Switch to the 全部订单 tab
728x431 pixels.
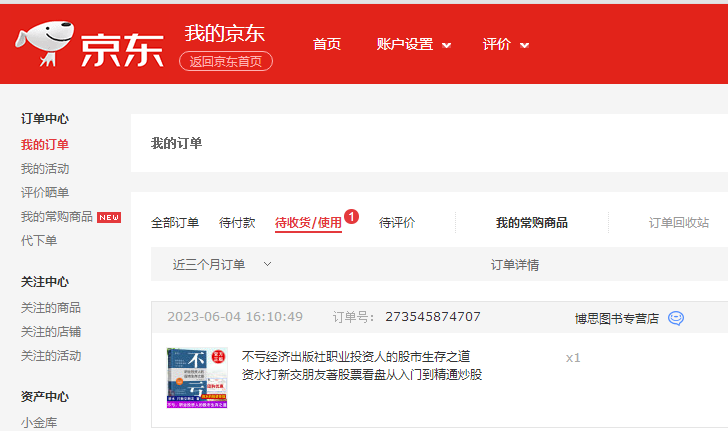(x=175, y=222)
